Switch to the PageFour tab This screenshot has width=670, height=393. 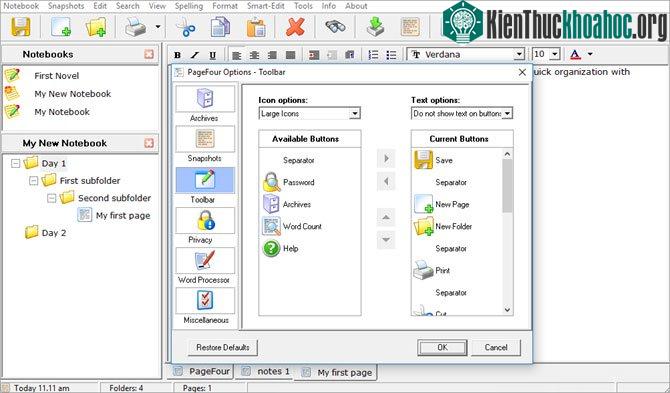[x=201, y=372]
